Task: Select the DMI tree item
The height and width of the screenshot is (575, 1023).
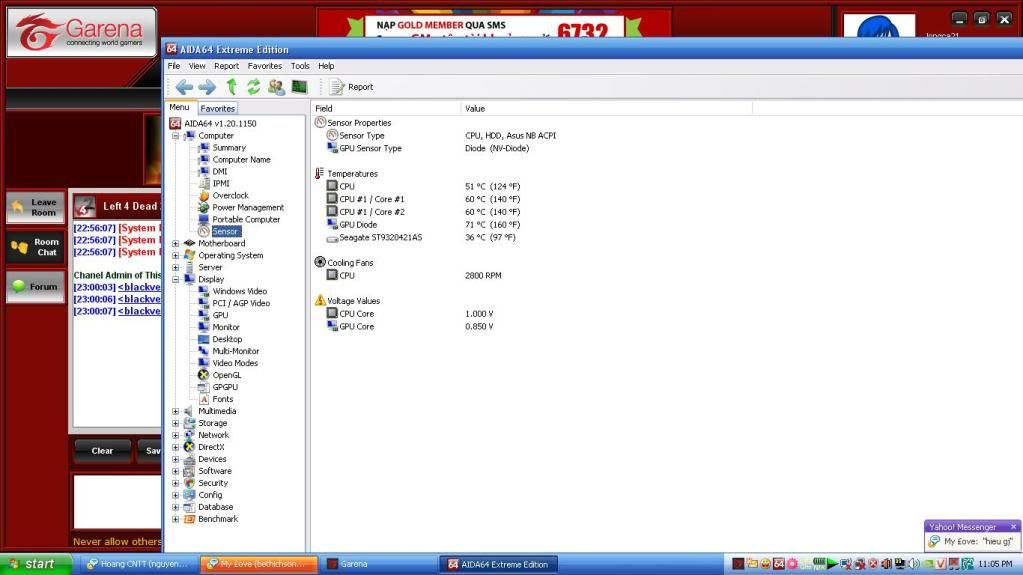Action: pos(220,172)
